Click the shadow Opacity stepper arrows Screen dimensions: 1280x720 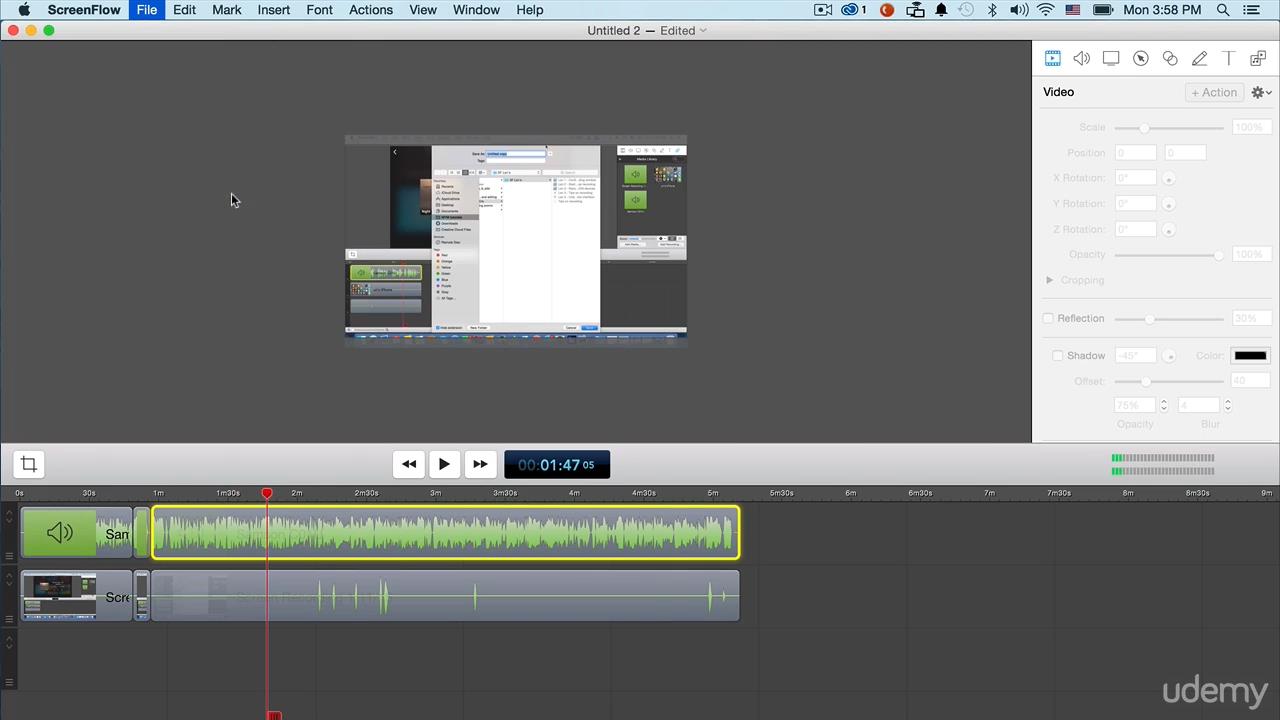point(1163,406)
